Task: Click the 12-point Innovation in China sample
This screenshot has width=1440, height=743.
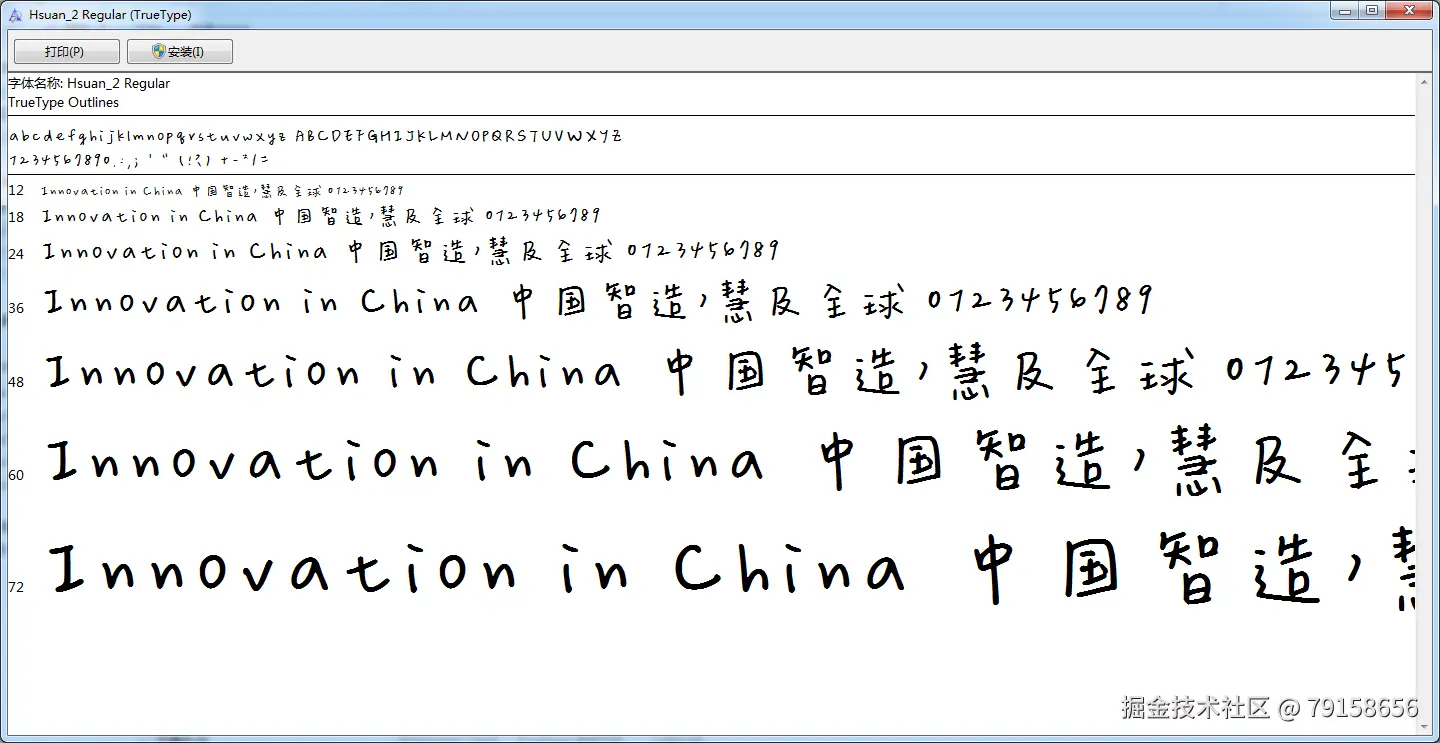Action: pyautogui.click(x=222, y=190)
